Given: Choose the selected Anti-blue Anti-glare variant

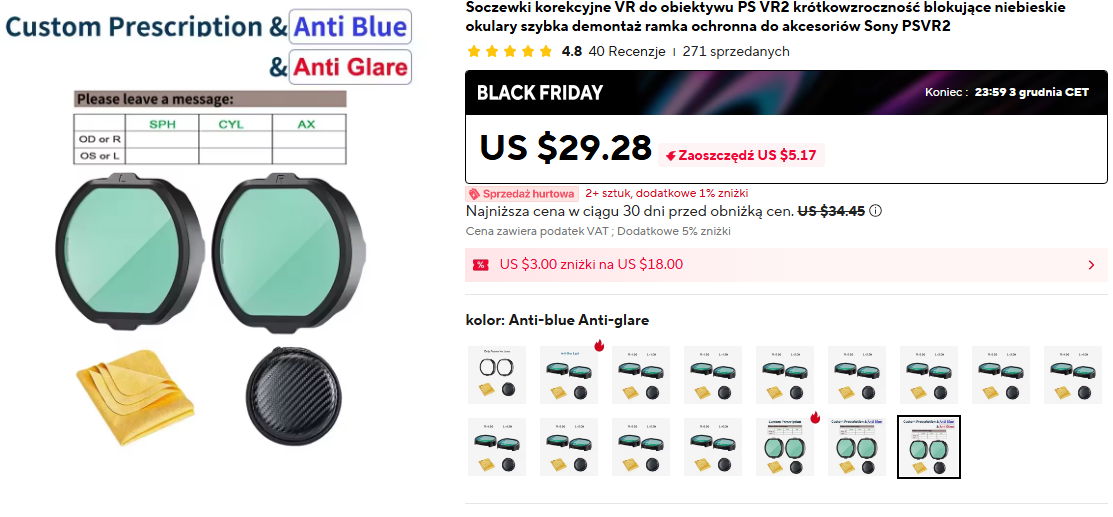Looking at the screenshot, I should pyautogui.click(x=928, y=447).
